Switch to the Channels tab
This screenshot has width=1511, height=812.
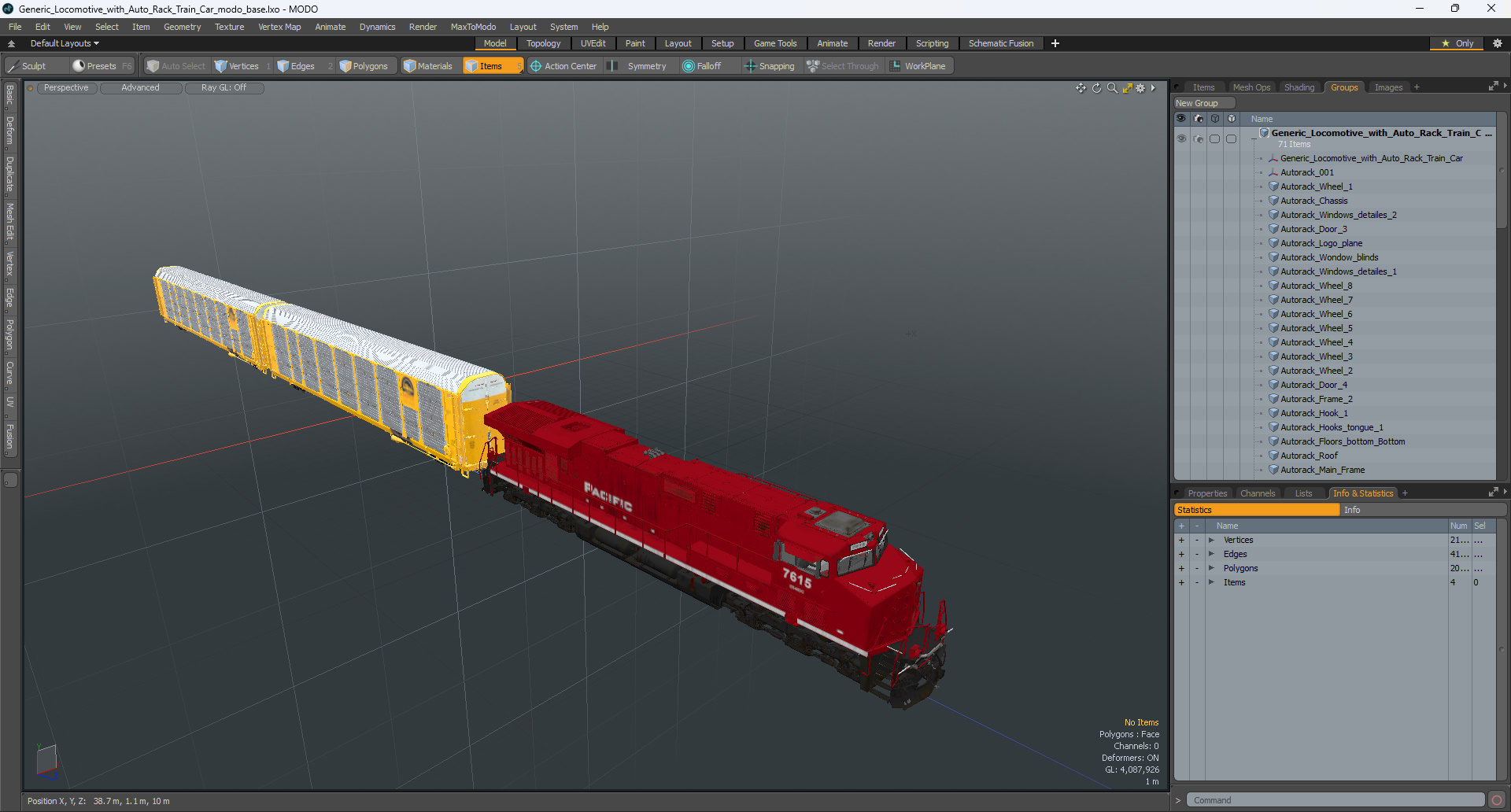point(1258,493)
